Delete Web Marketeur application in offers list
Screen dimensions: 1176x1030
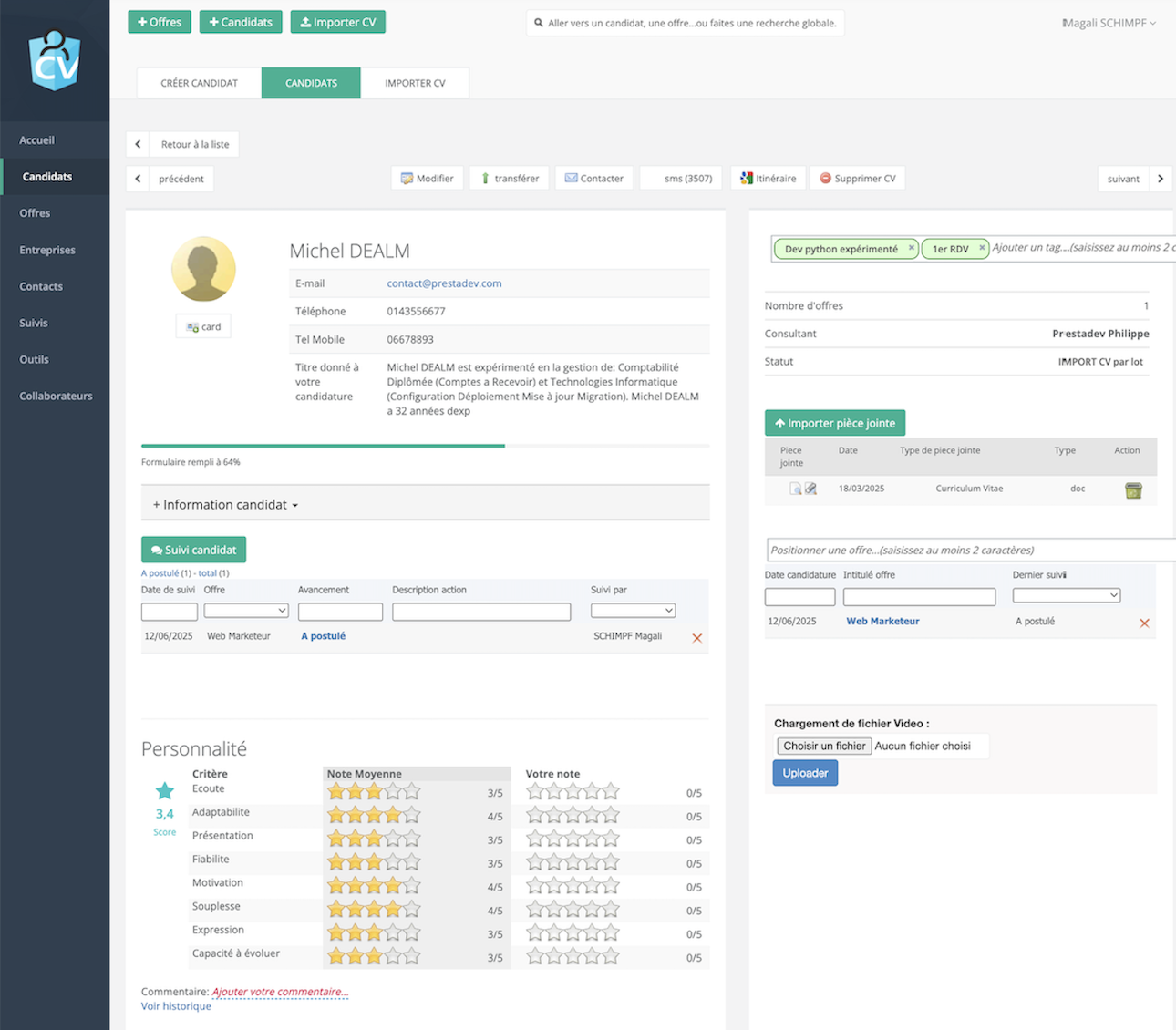1144,623
